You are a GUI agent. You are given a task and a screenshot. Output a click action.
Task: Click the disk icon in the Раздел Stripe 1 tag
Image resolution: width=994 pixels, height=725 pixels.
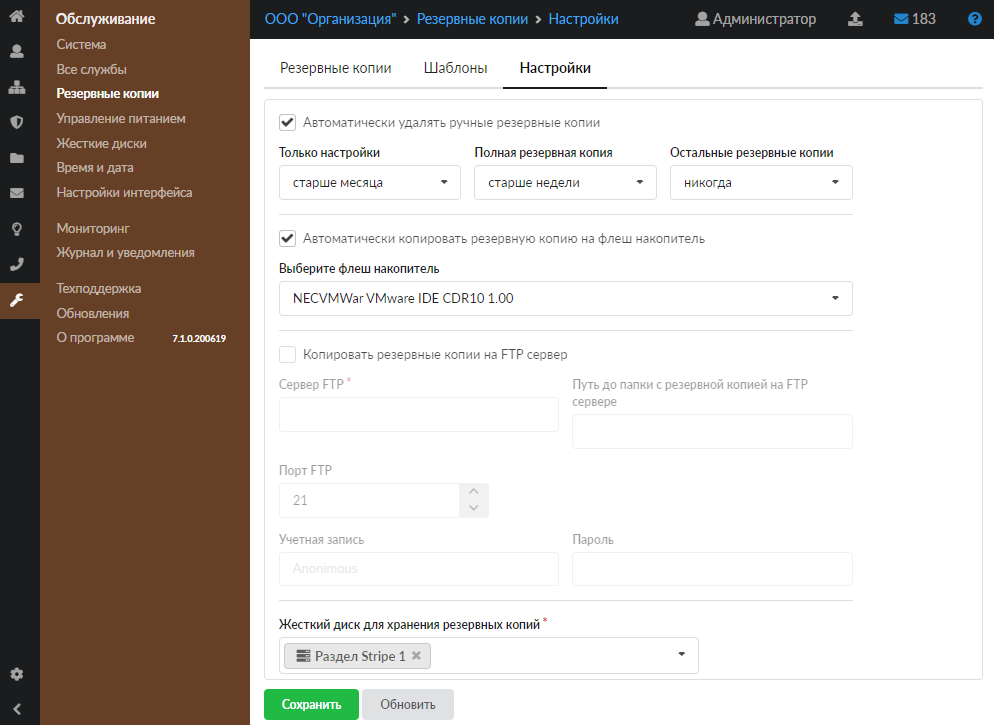[304, 656]
